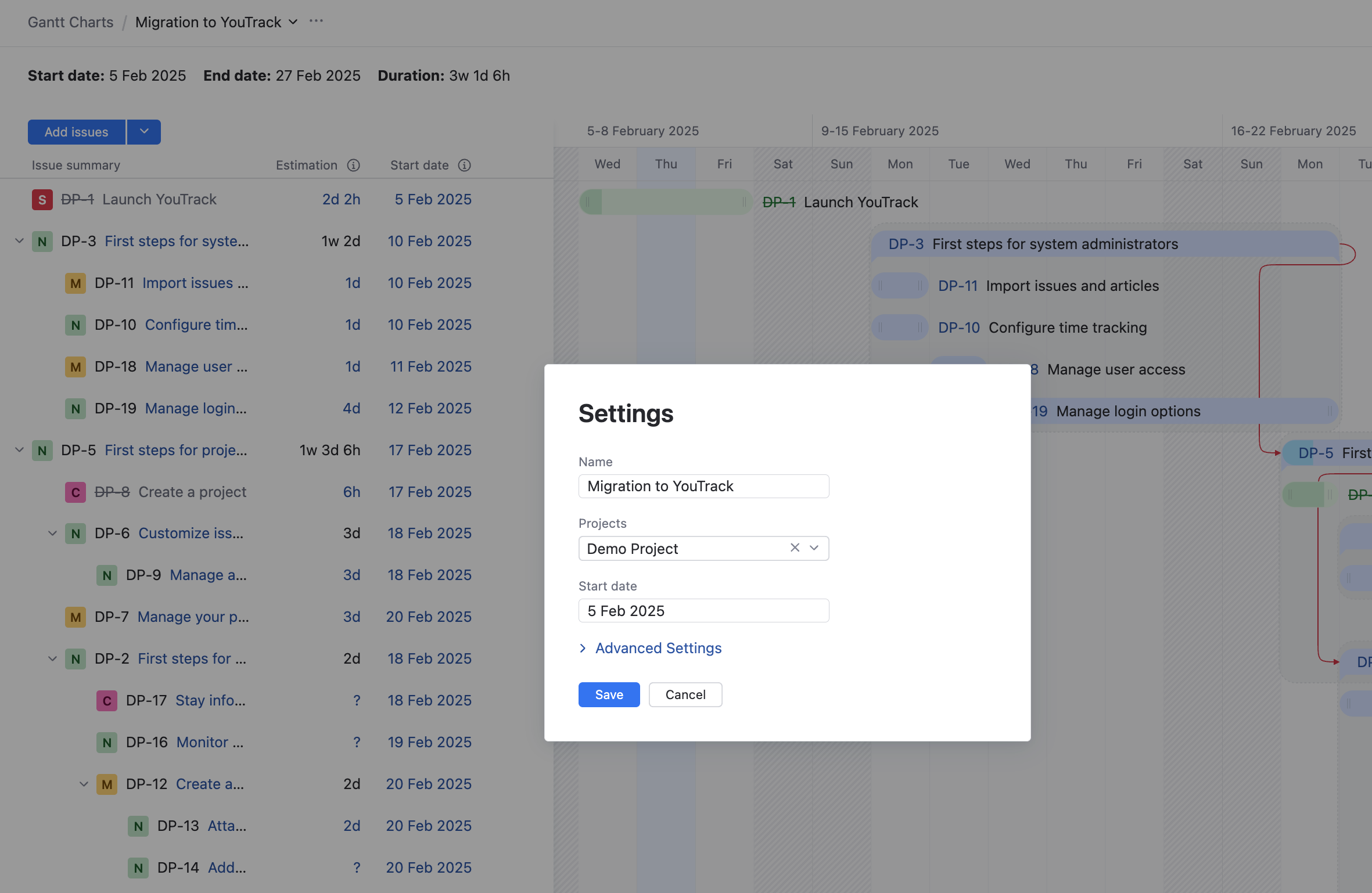The height and width of the screenshot is (893, 1372).
Task: Open the Projects combo box
Action: pyautogui.click(x=813, y=548)
